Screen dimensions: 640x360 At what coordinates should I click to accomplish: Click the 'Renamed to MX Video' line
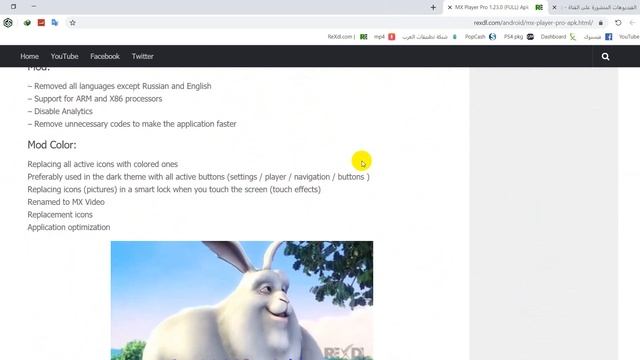click(x=66, y=202)
